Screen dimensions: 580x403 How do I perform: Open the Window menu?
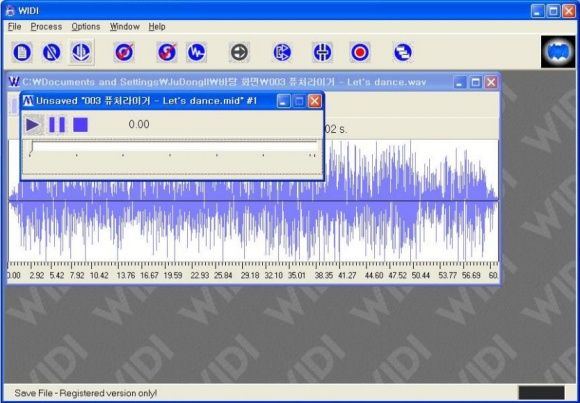coord(125,27)
